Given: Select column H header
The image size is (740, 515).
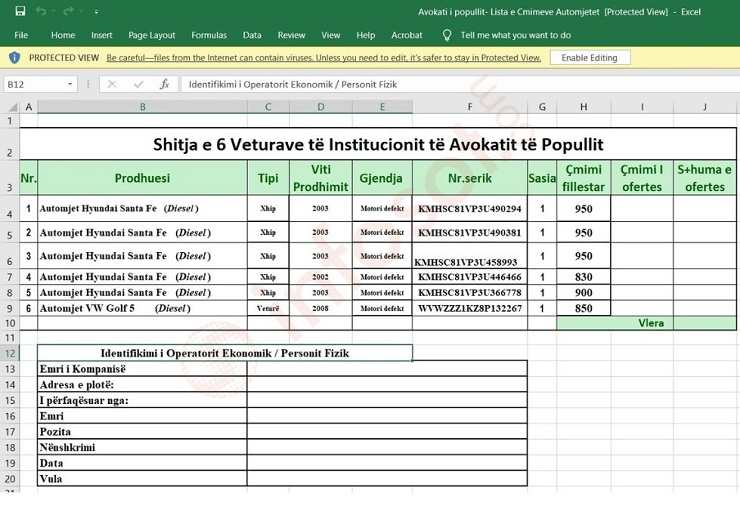Looking at the screenshot, I should coord(583,107).
